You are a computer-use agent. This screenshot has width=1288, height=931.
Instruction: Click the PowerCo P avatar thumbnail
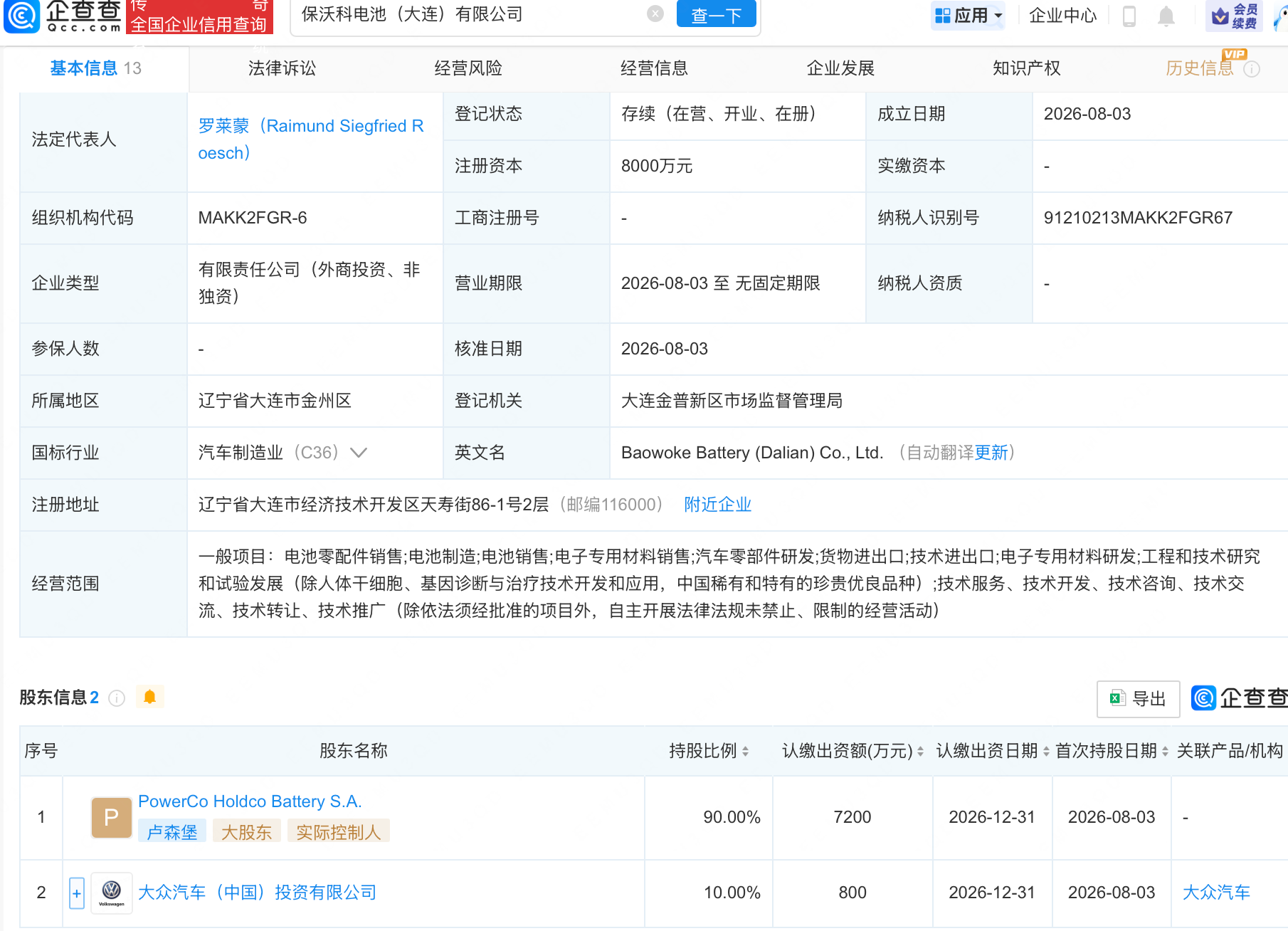coord(112,817)
